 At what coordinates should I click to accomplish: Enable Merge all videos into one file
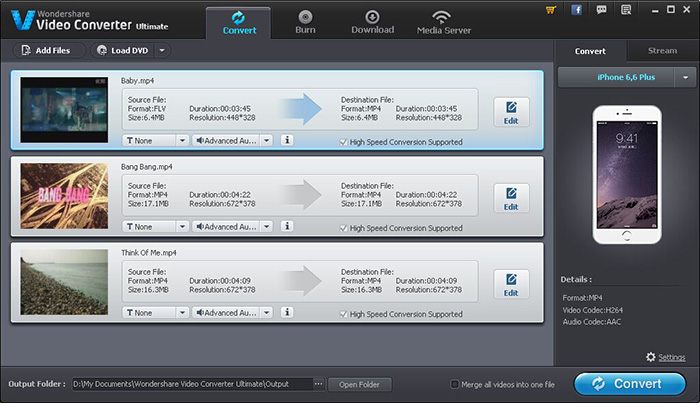click(454, 384)
